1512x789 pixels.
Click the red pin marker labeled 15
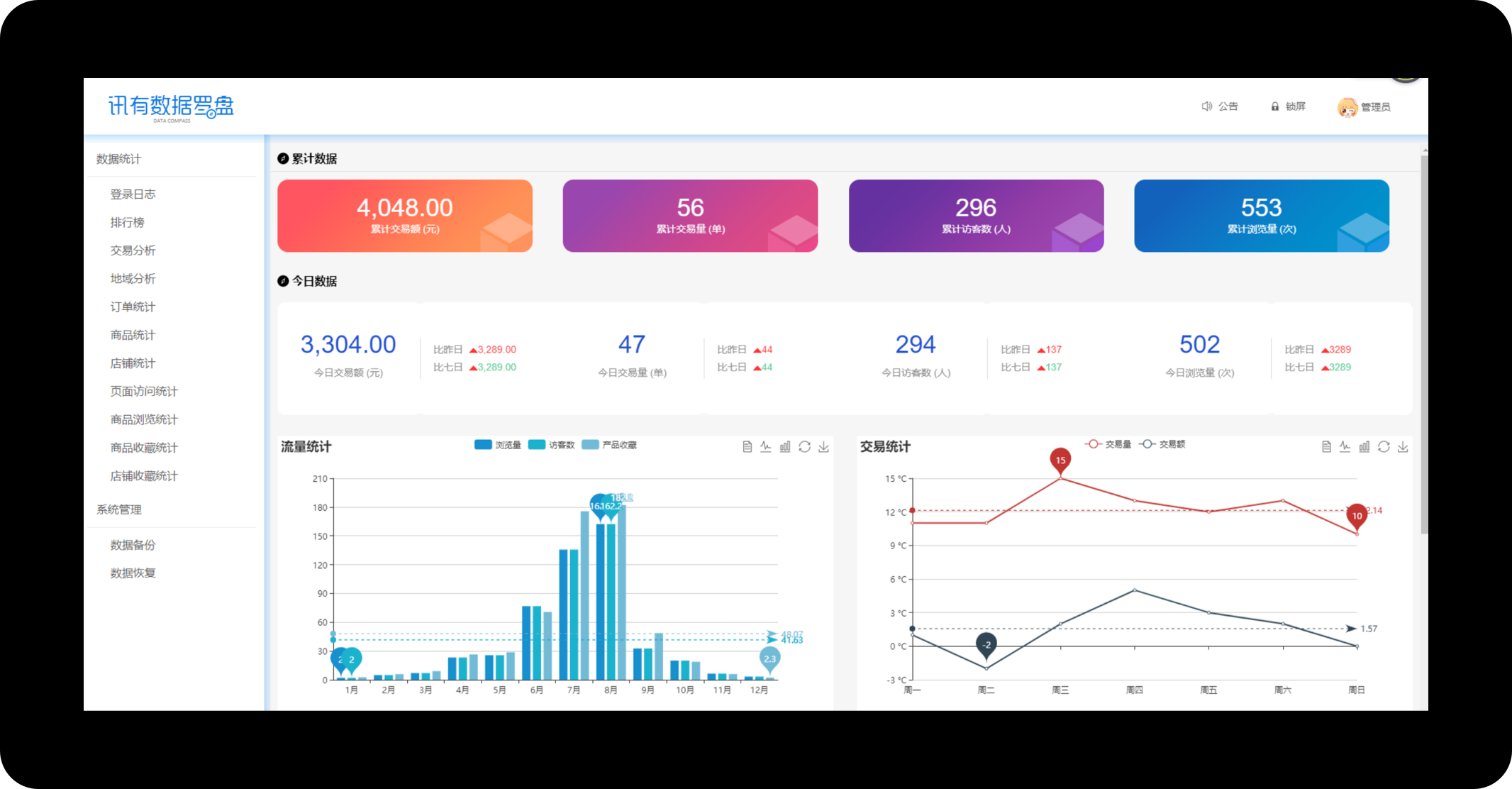pyautogui.click(x=1060, y=460)
